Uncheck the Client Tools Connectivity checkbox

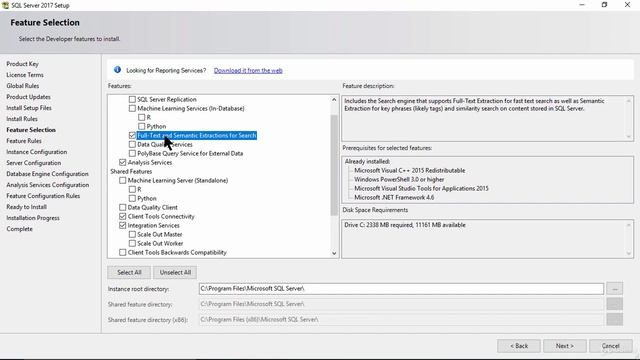(122, 216)
